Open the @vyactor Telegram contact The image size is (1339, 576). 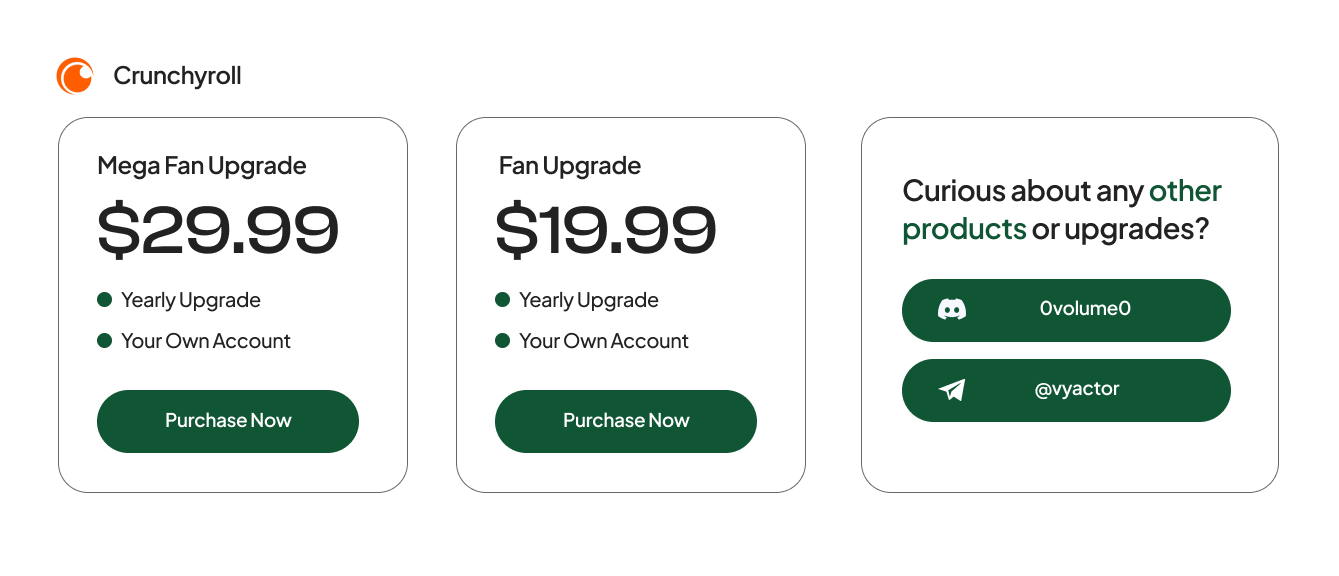(x=1077, y=389)
